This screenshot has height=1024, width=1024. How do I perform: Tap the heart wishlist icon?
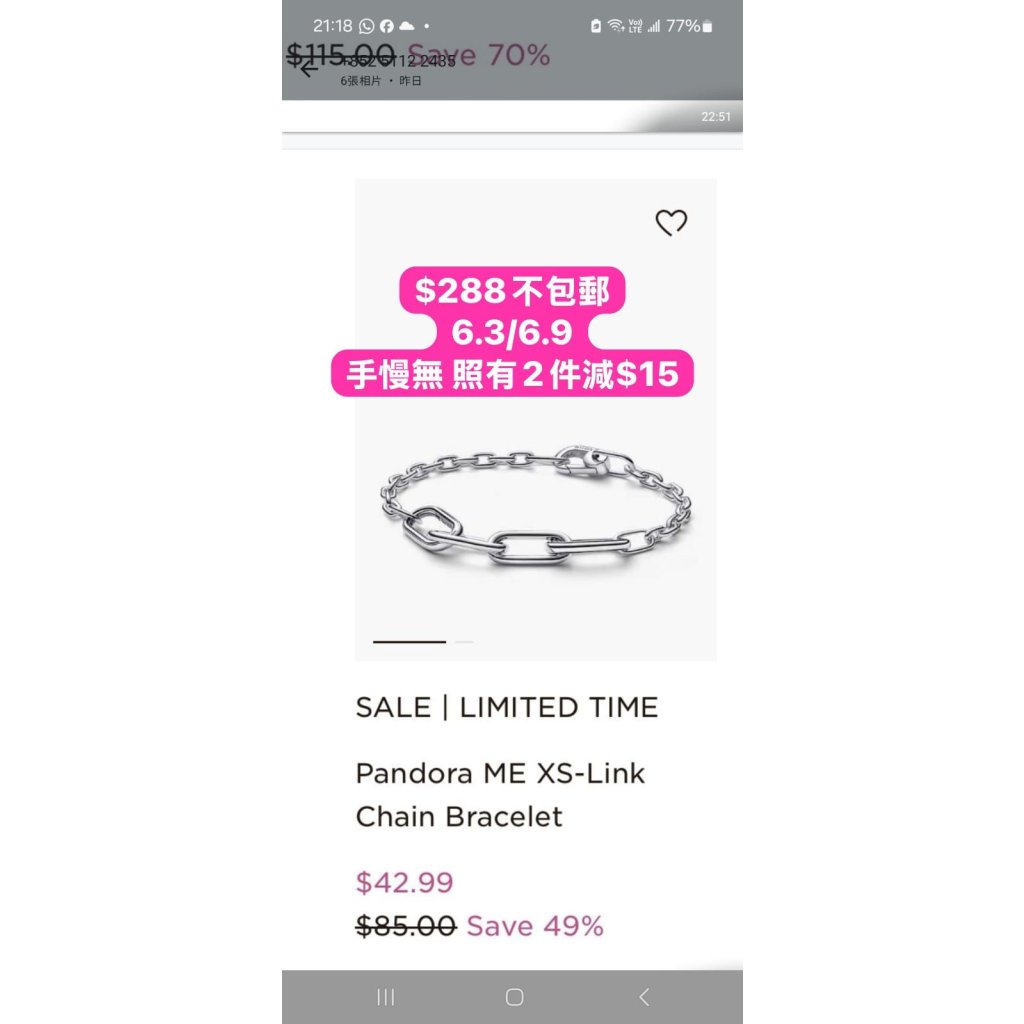pos(671,223)
